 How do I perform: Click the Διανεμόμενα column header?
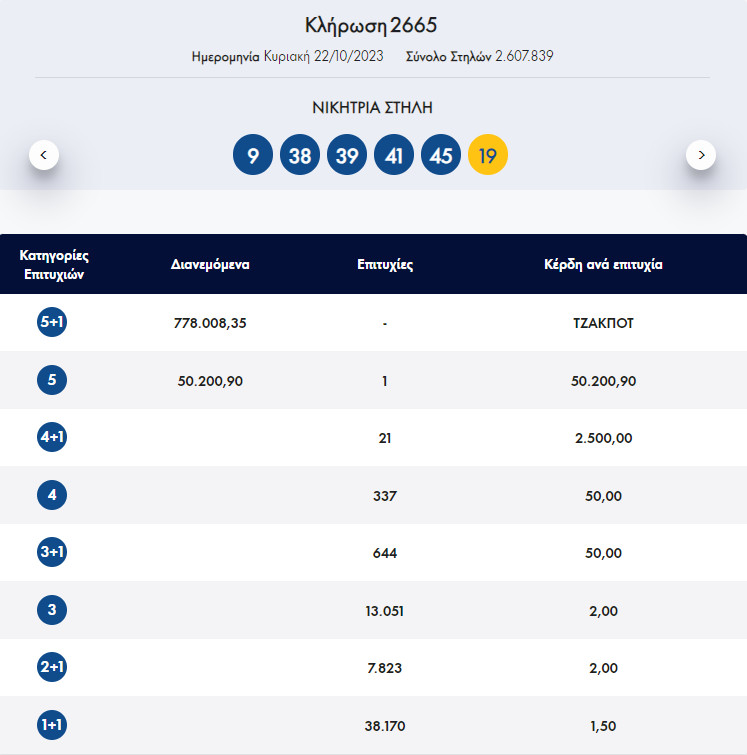pyautogui.click(x=210, y=265)
